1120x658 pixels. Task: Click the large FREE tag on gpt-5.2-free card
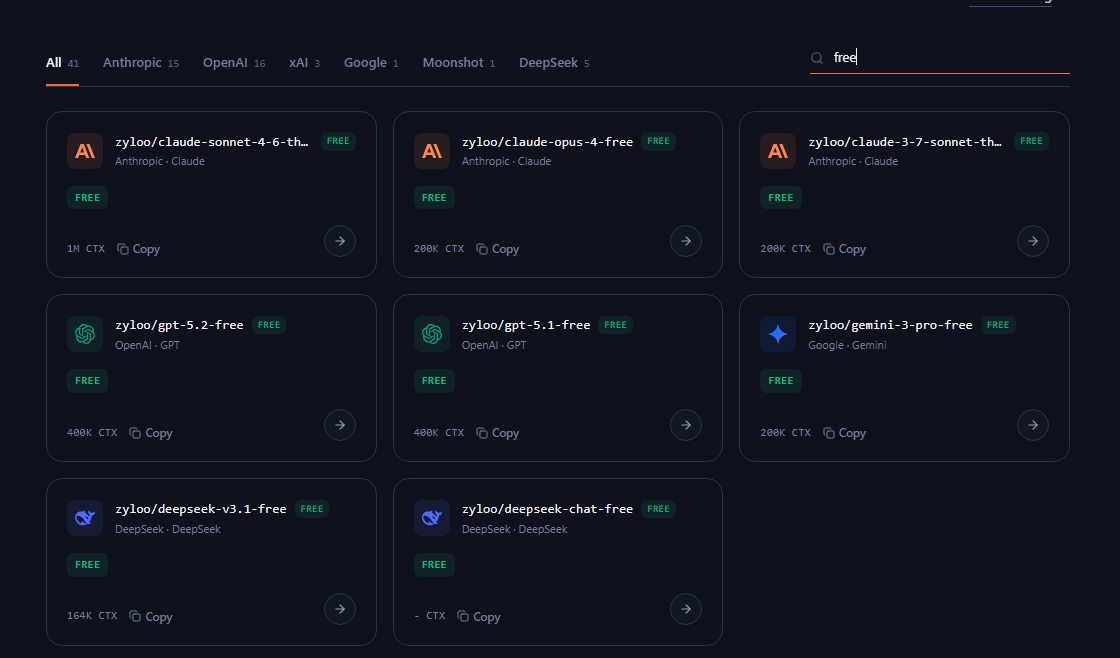(87, 381)
